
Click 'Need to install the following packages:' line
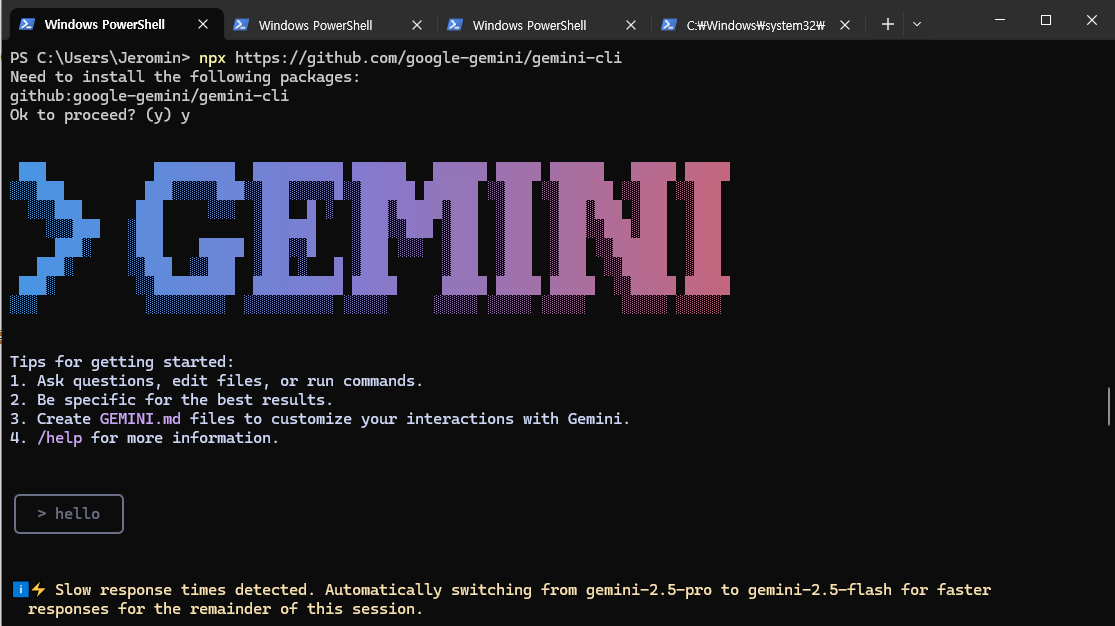pos(185,77)
